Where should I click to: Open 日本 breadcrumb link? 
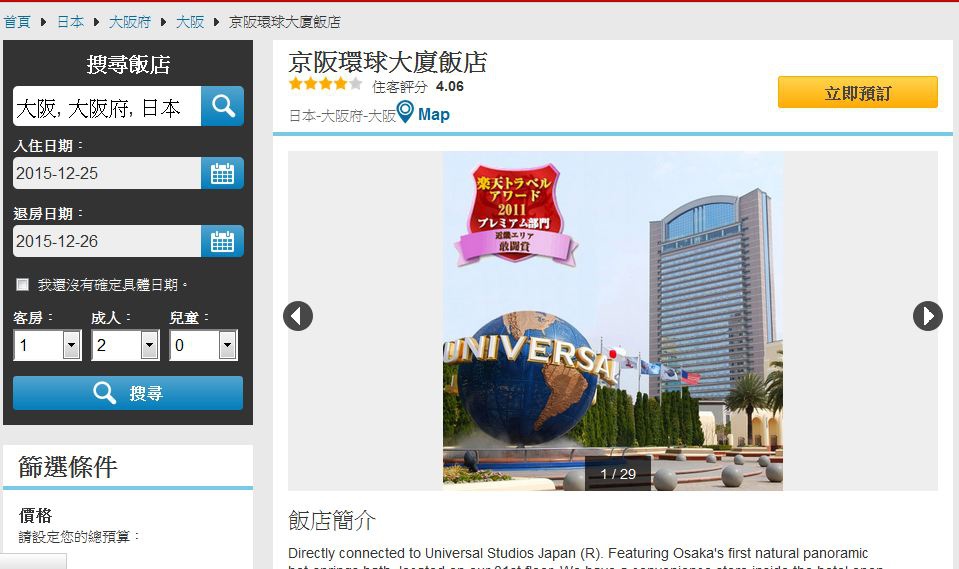tap(70, 22)
